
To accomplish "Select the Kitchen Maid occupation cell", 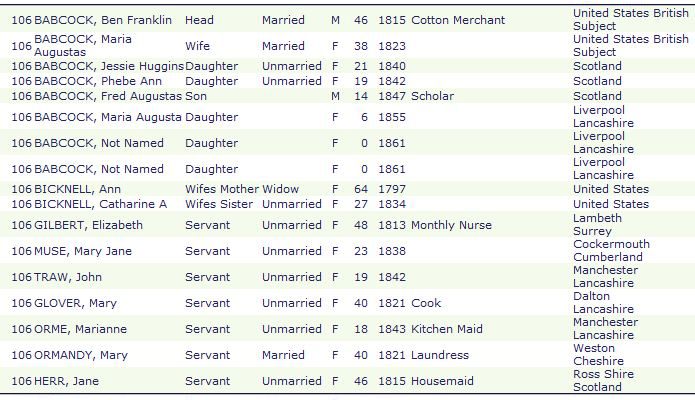I will click(447, 329).
